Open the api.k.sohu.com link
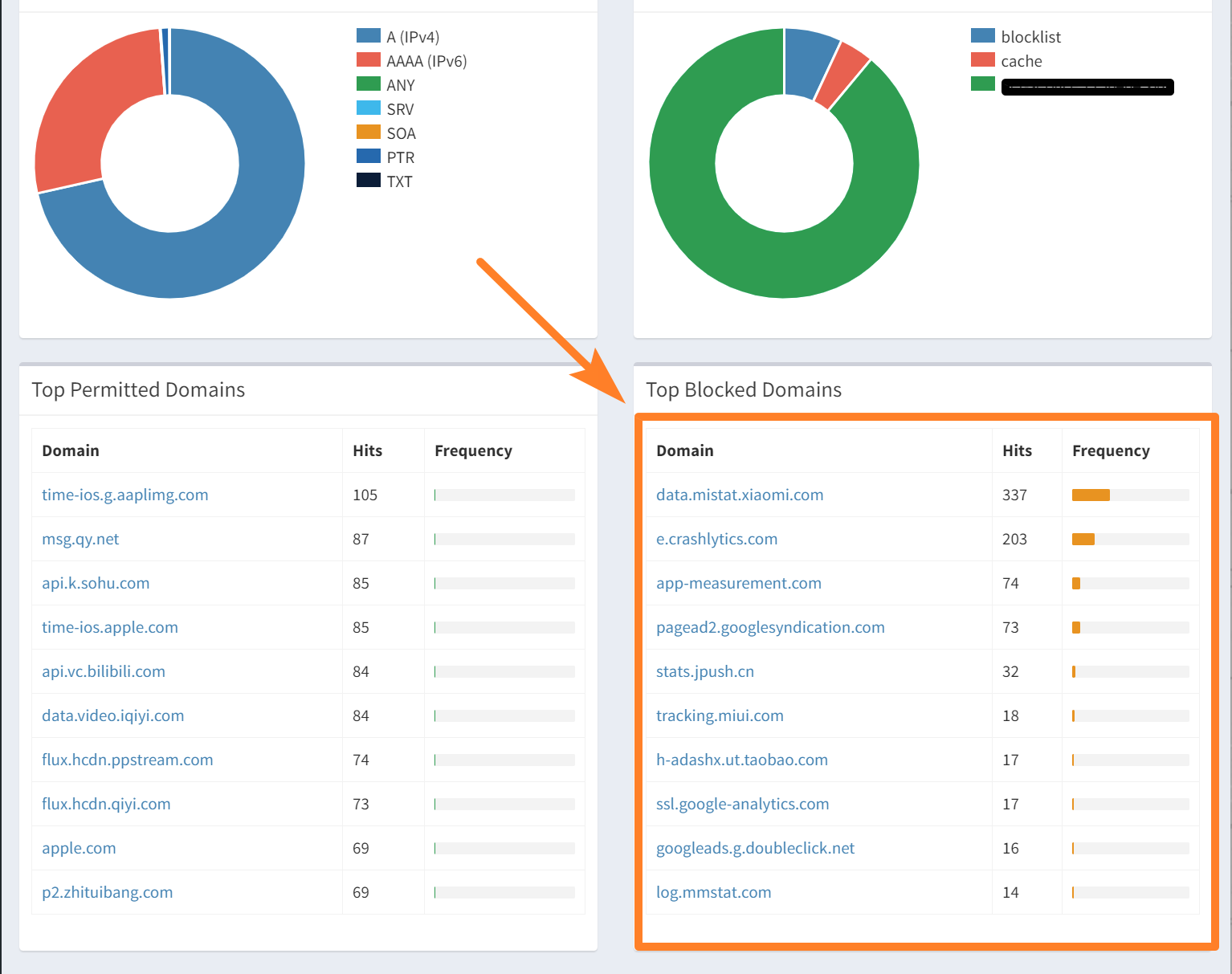Viewport: 1232px width, 974px height. coord(96,583)
